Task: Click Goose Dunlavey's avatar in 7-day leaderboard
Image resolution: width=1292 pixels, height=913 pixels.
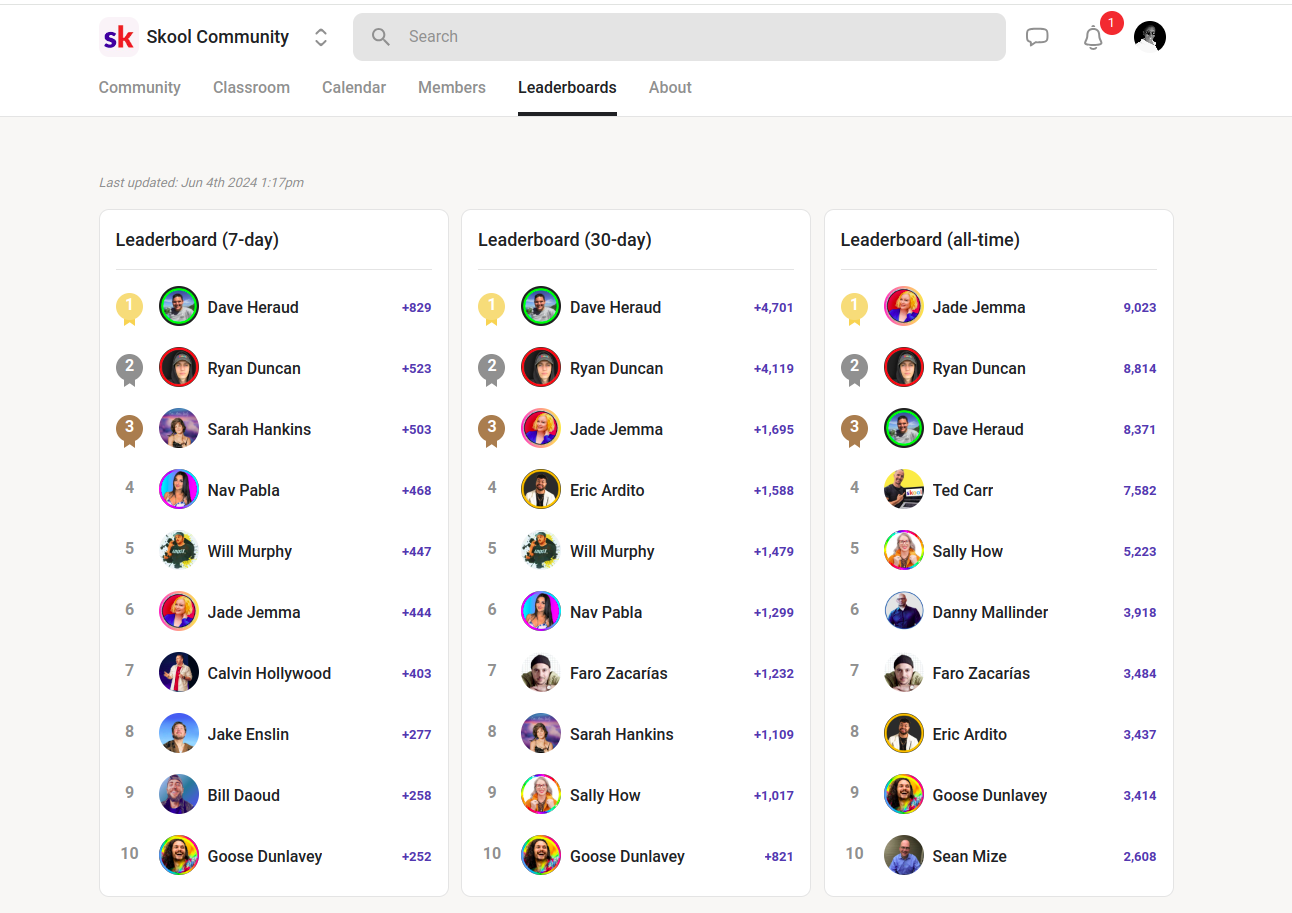Action: click(x=179, y=856)
